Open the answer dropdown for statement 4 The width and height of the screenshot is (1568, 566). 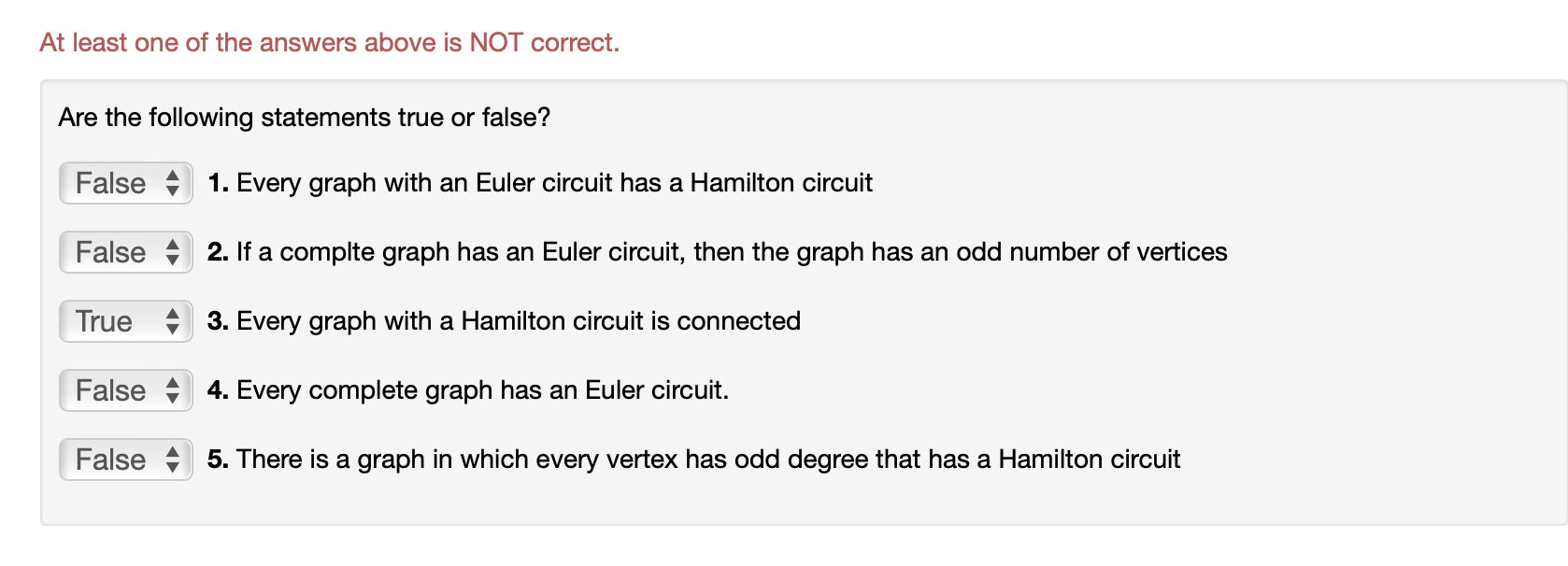(124, 390)
